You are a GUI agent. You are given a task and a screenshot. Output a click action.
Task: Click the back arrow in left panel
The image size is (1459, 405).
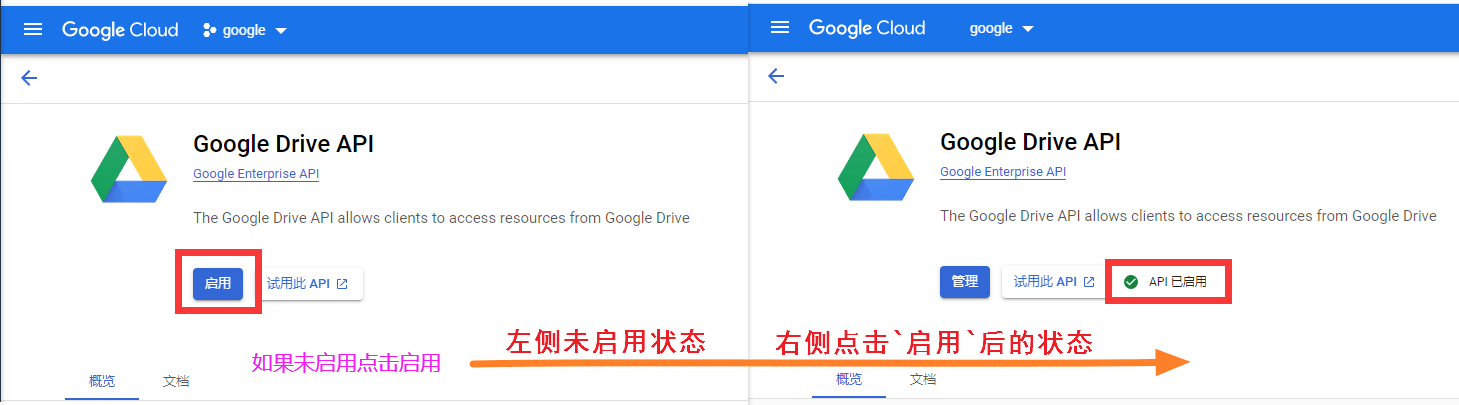(29, 78)
